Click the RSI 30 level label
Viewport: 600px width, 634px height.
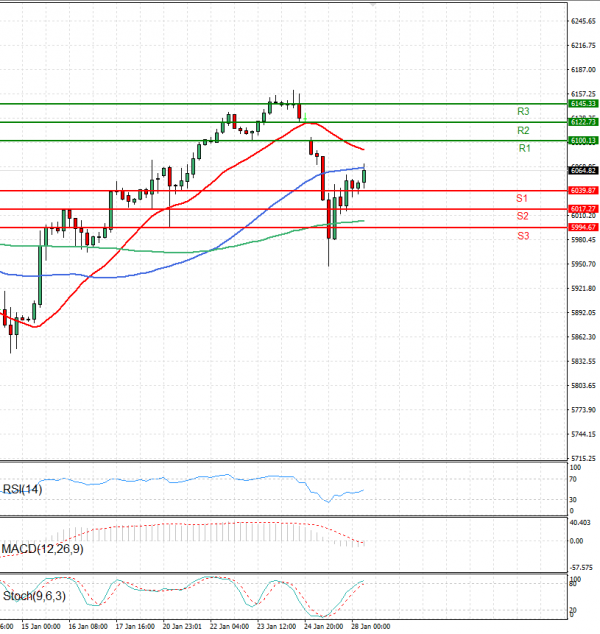pos(573,500)
